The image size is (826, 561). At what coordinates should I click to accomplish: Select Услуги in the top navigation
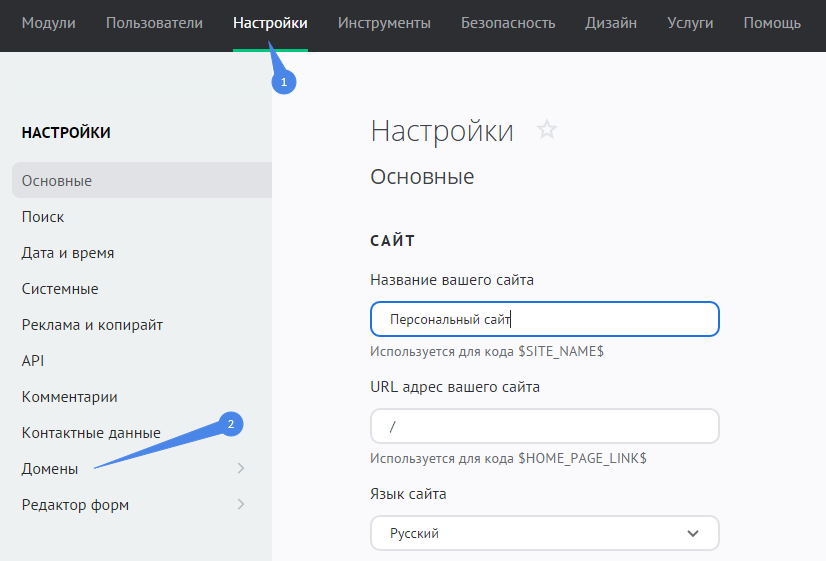click(690, 23)
